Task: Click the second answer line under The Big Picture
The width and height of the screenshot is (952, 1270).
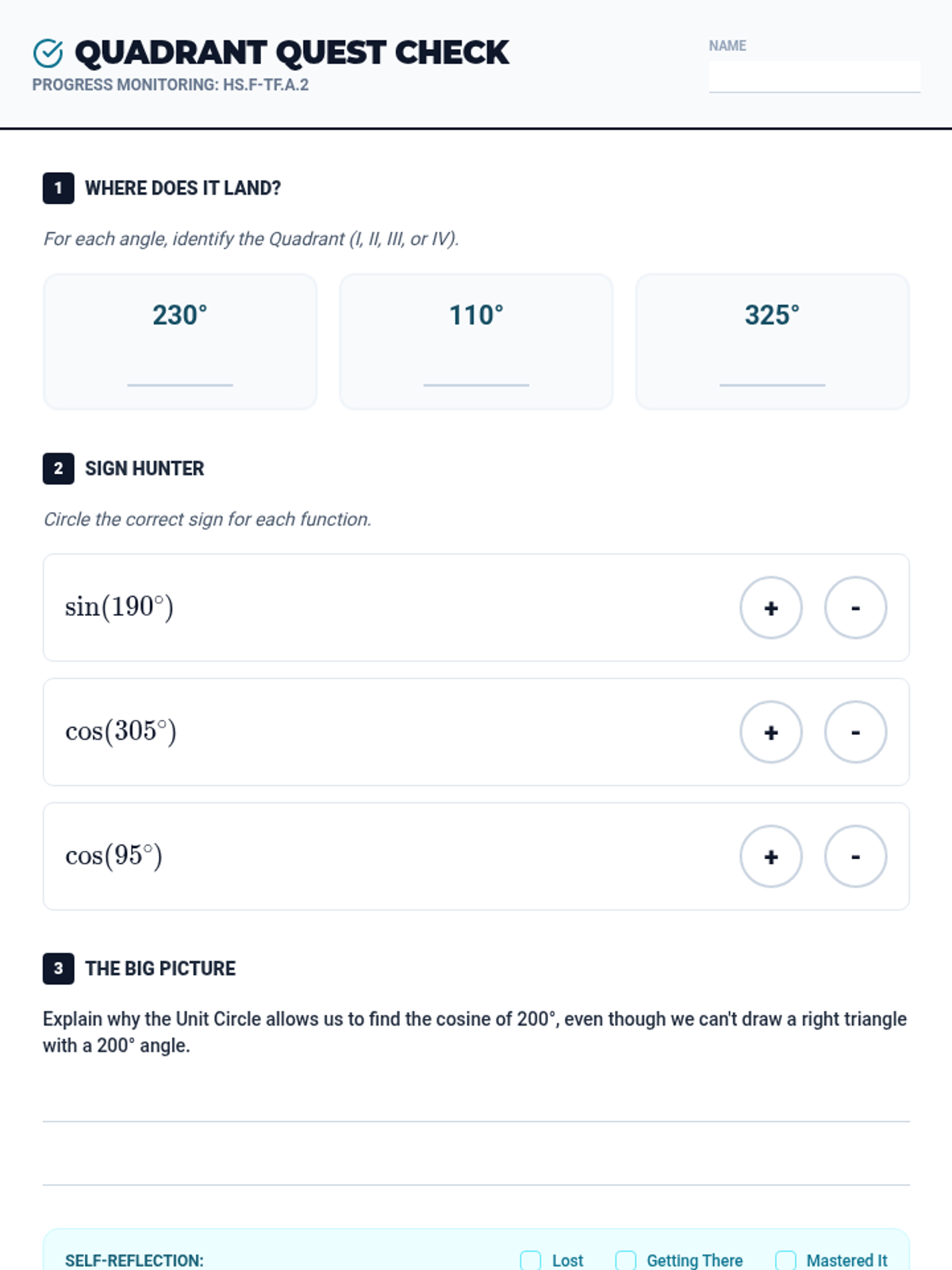Action: click(x=476, y=1170)
